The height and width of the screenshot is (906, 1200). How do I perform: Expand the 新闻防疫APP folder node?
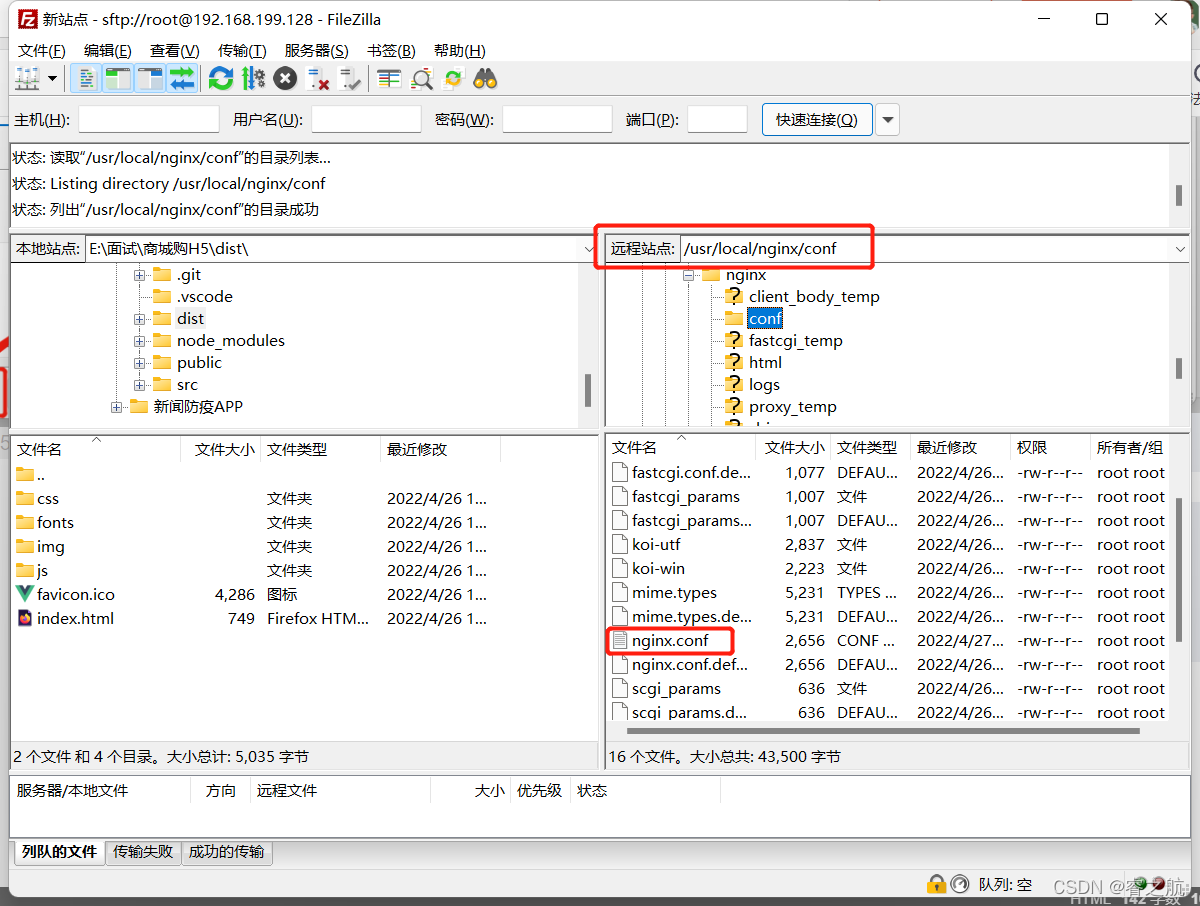click(117, 407)
